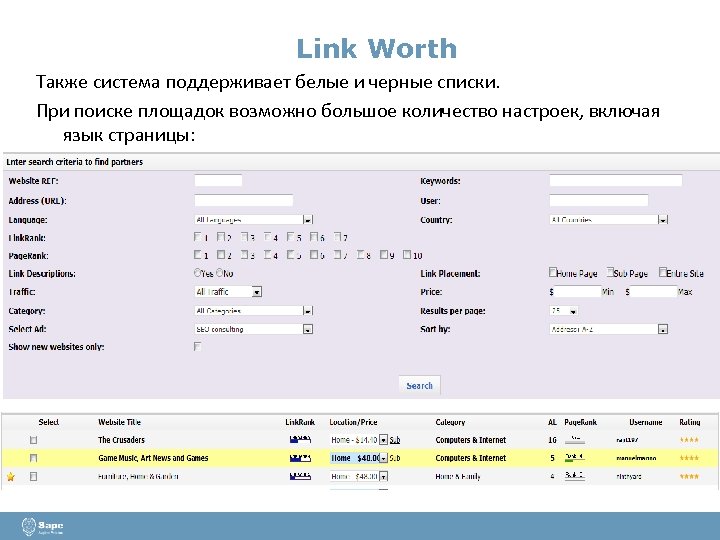720x540 pixels.
Task: Check the Entire Site placement checkbox
Action: tap(663, 272)
